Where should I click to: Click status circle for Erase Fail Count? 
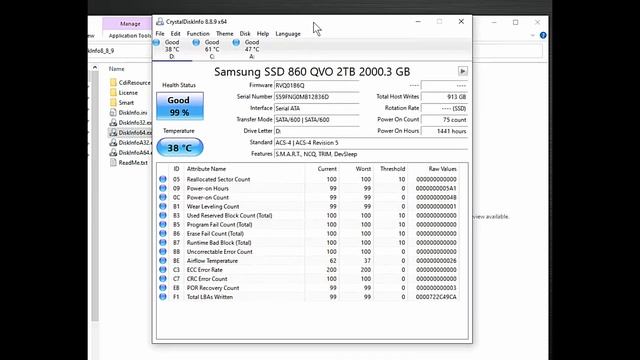[x=163, y=233]
